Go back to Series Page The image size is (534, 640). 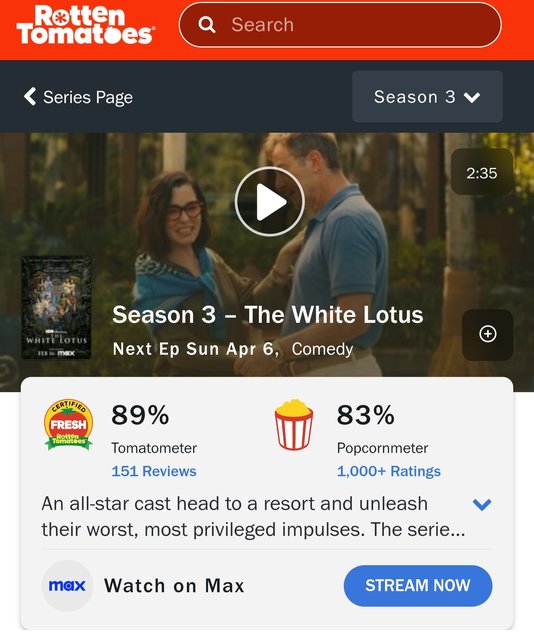click(x=78, y=97)
